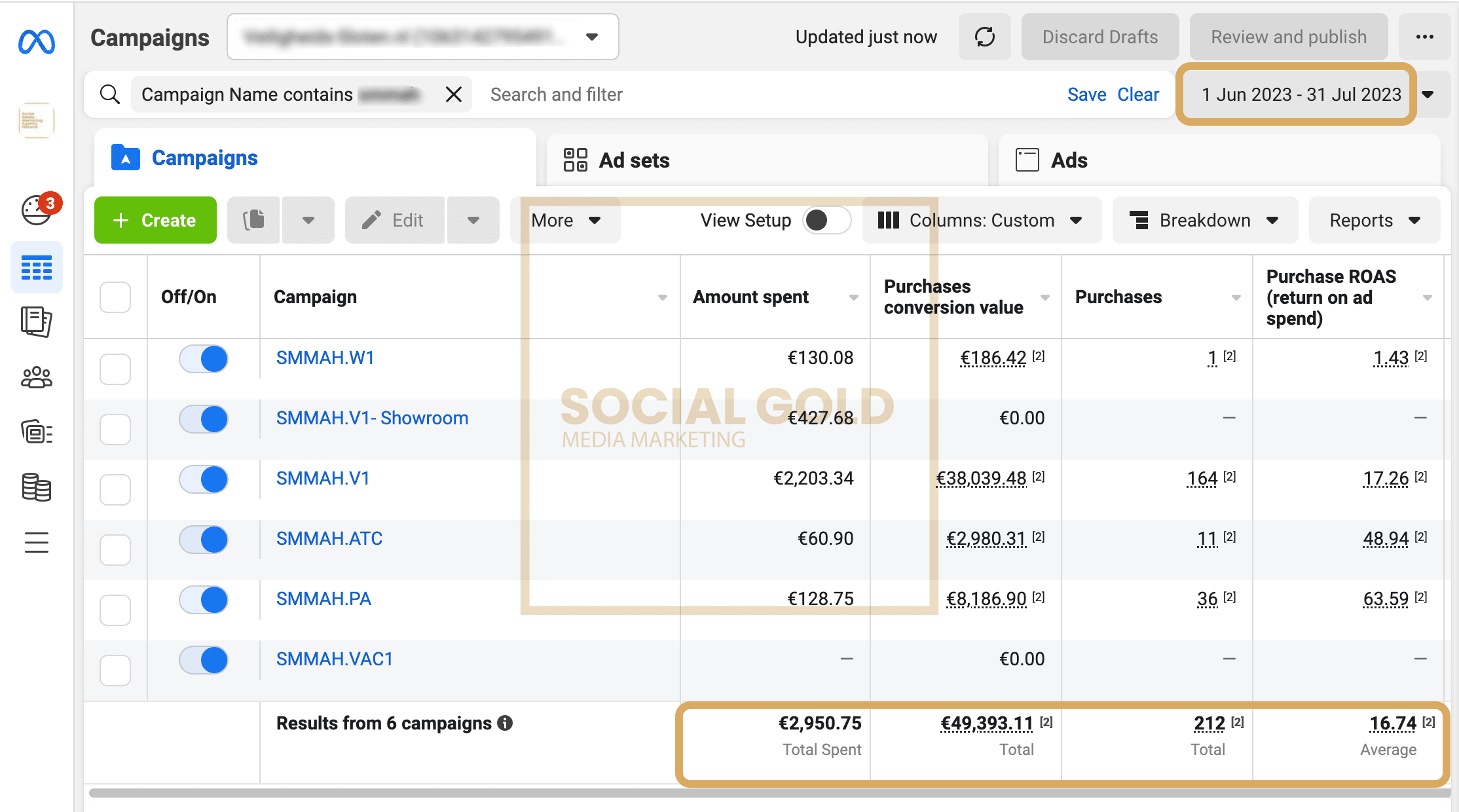1459x812 pixels.
Task: Click the Save filter link
Action: (x=1086, y=94)
